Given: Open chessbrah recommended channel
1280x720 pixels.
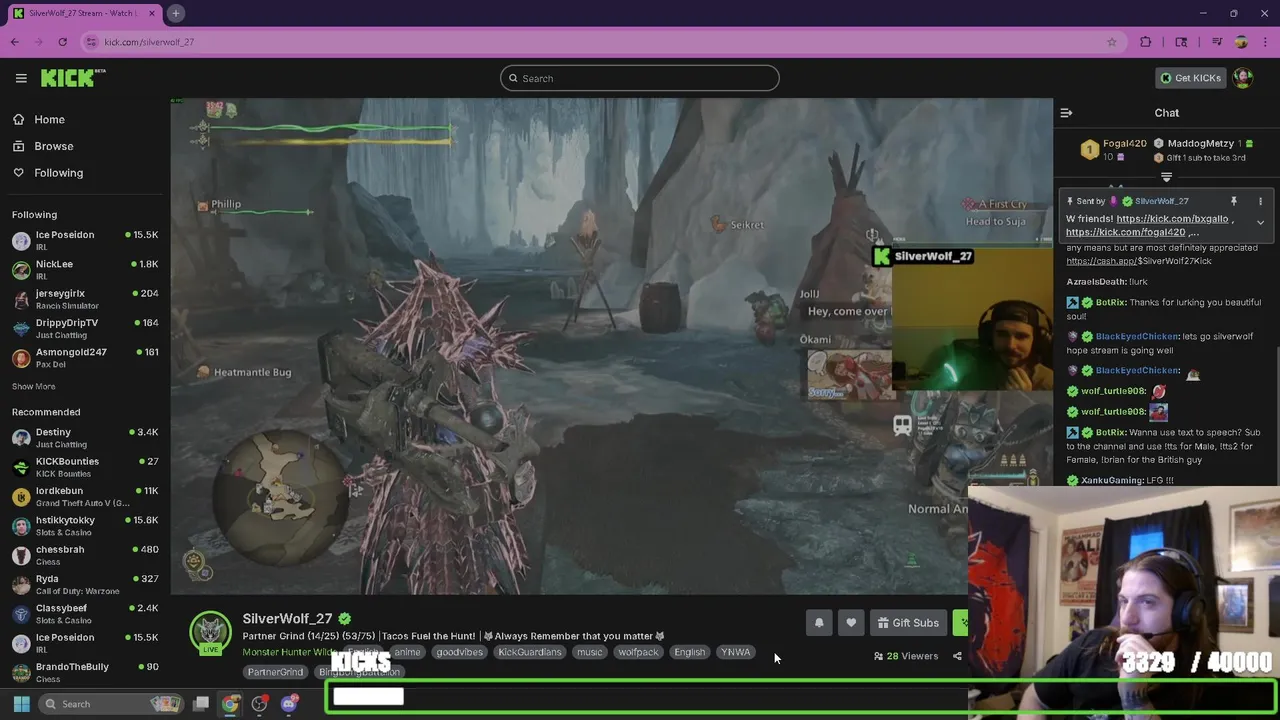Looking at the screenshot, I should click(85, 554).
